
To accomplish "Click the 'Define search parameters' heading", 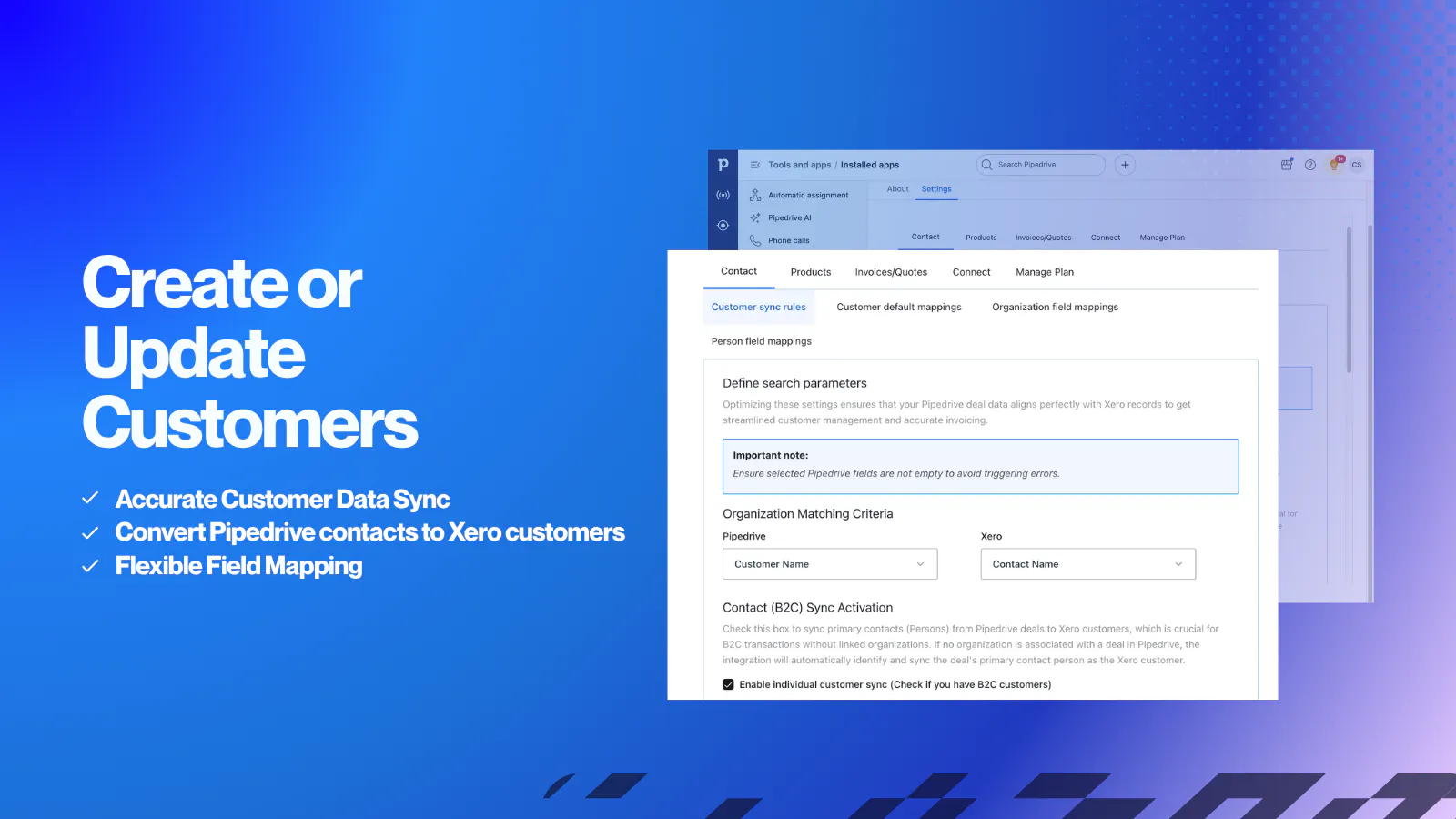I will pos(794,383).
